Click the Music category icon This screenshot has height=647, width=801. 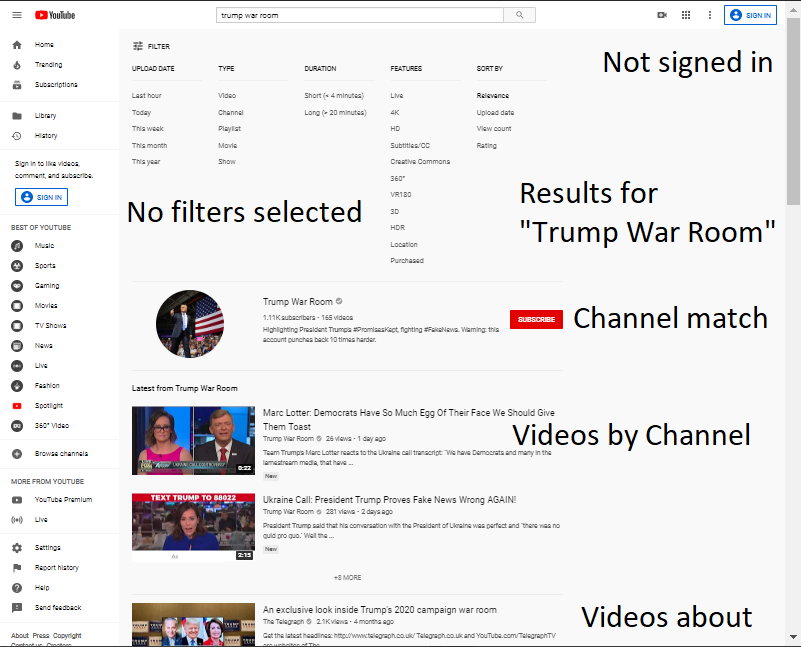click(x=17, y=246)
